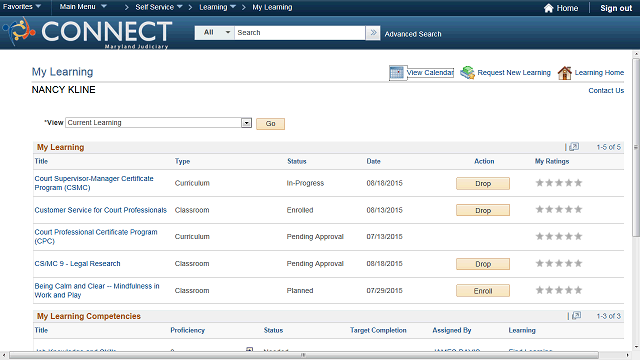Click into the Search input field
The image size is (640, 360).
tap(300, 33)
